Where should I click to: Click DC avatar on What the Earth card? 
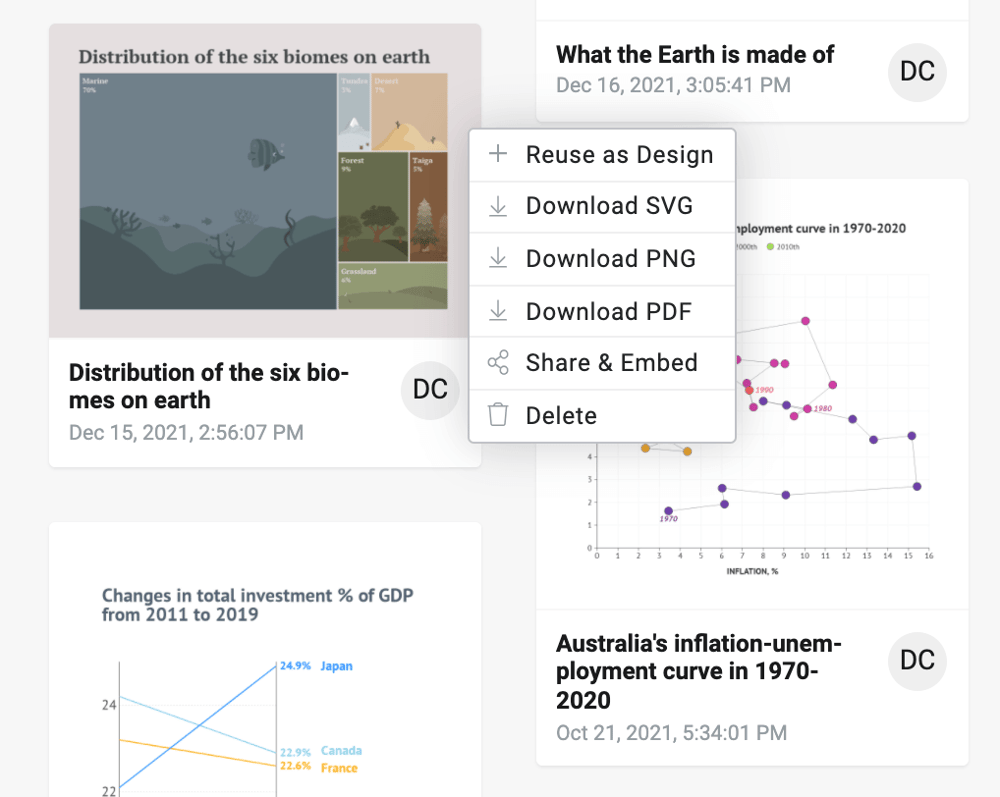(917, 71)
